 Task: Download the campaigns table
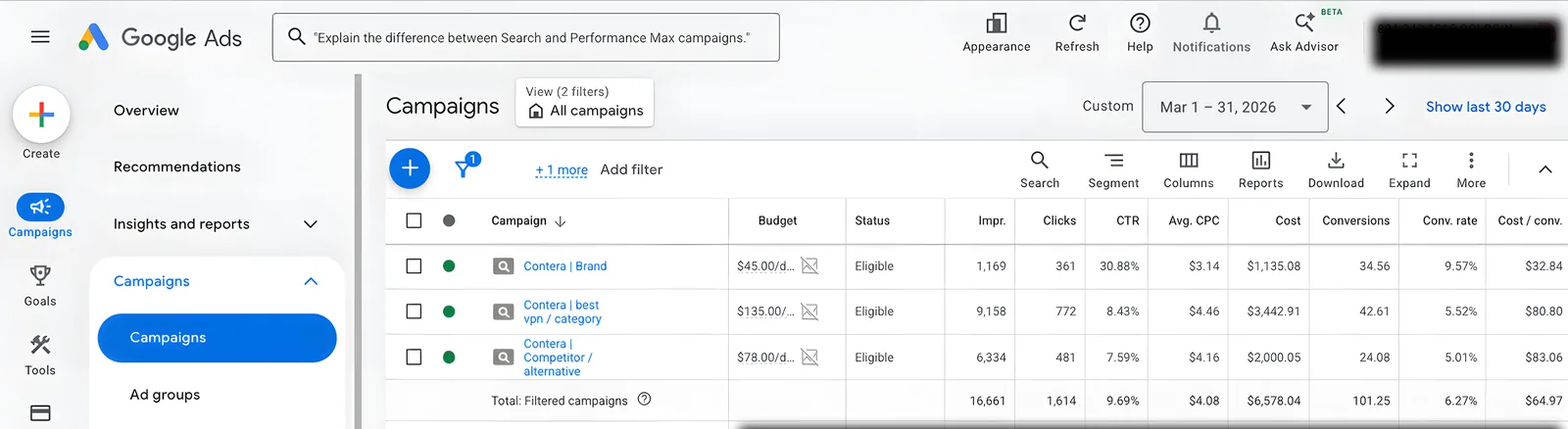1336,169
